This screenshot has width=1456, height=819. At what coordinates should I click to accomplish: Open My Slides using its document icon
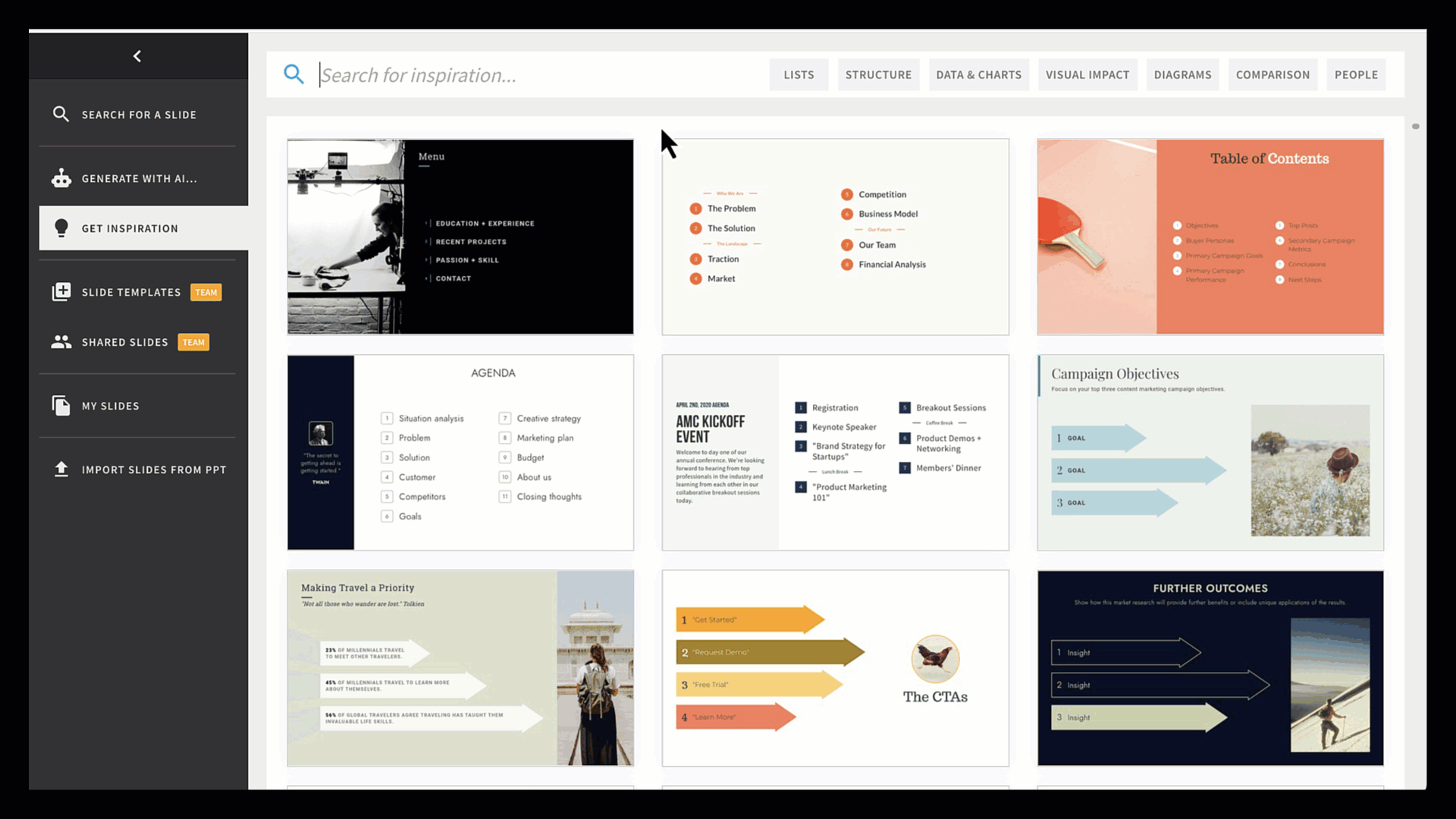pyautogui.click(x=61, y=406)
